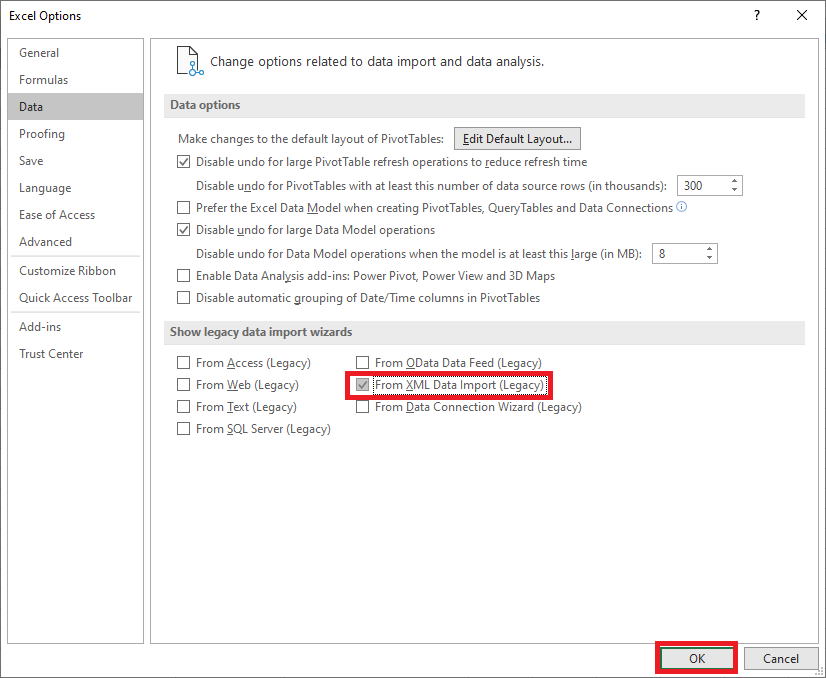Toggle disable undo for large Data Model operations
This screenshot has height=678, width=826.
[183, 230]
